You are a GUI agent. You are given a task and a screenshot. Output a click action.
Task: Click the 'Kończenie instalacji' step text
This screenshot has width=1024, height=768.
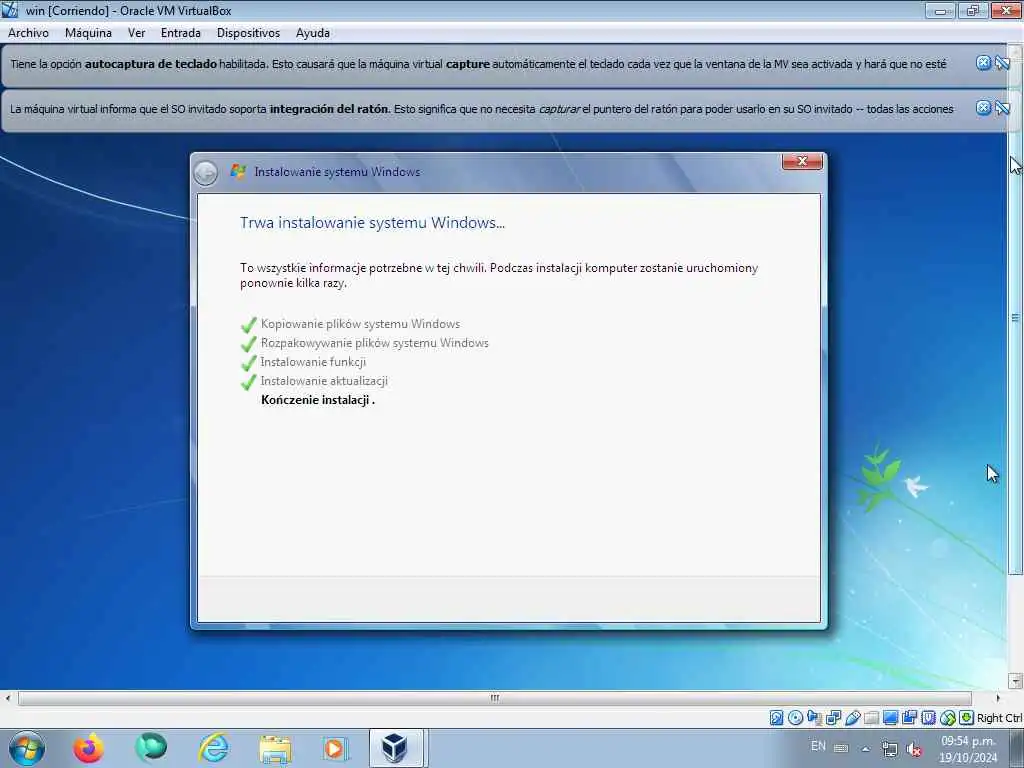pos(318,400)
